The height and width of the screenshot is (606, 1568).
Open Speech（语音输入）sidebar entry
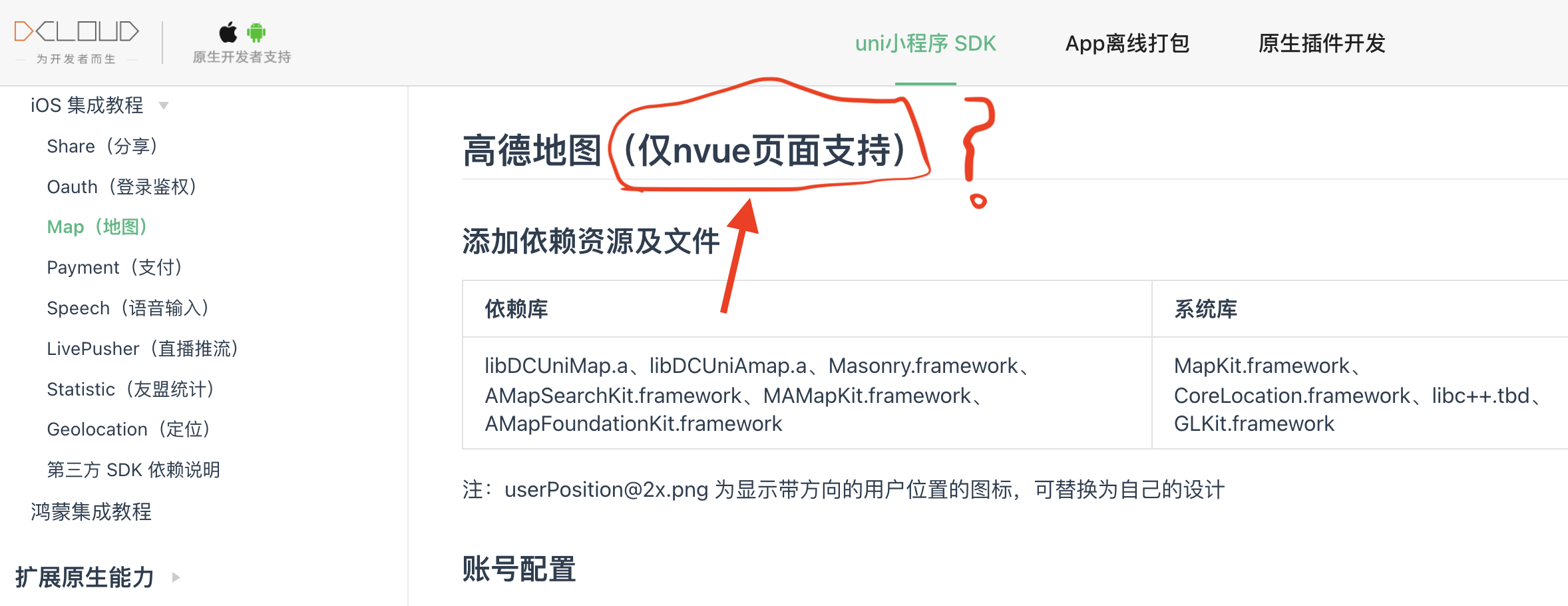point(127,308)
